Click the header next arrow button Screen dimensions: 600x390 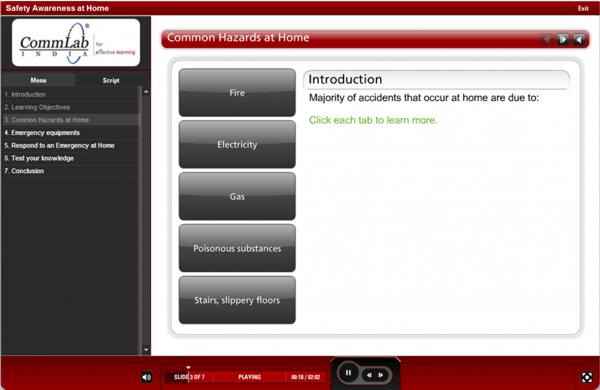(x=563, y=39)
